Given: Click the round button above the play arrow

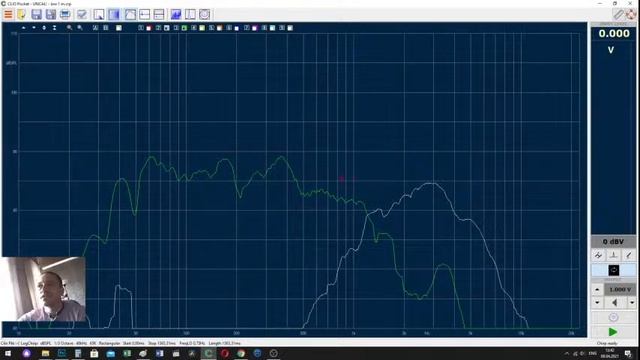Looking at the screenshot, I should point(613,318).
